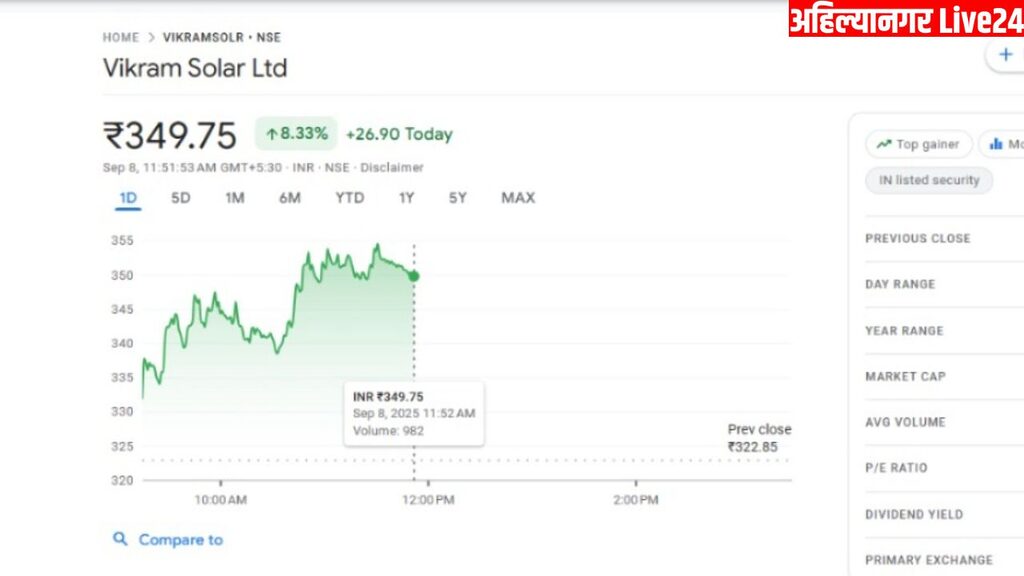Show the 5Y chart range
Image resolution: width=1024 pixels, height=576 pixels.
457,198
